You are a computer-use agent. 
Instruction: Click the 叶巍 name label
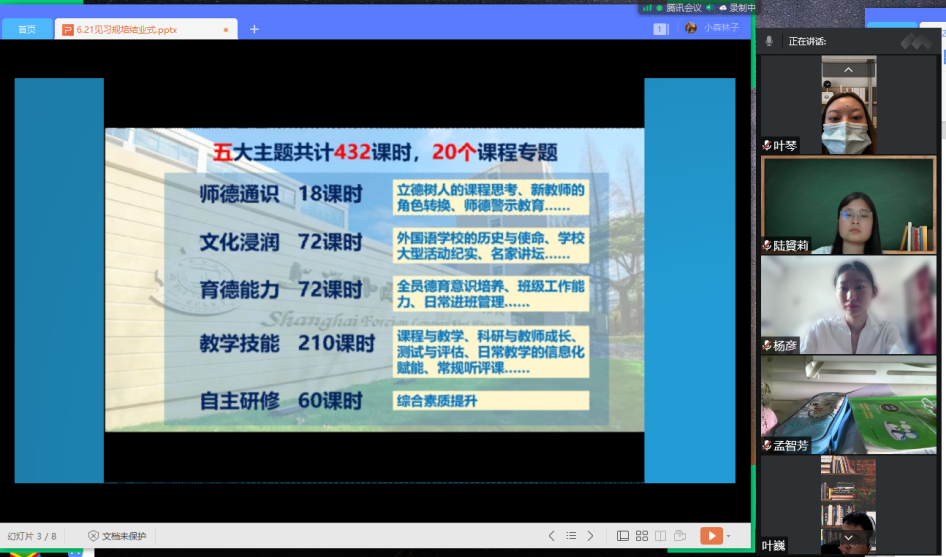[774, 546]
